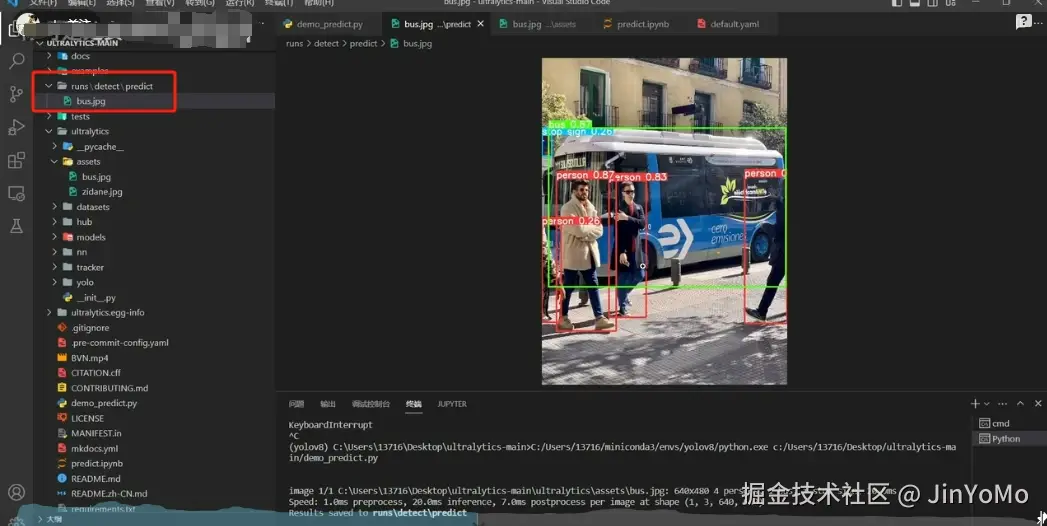This screenshot has width=1047, height=526.
Task: Open the Search view in activity bar
Action: pyautogui.click(x=17, y=61)
